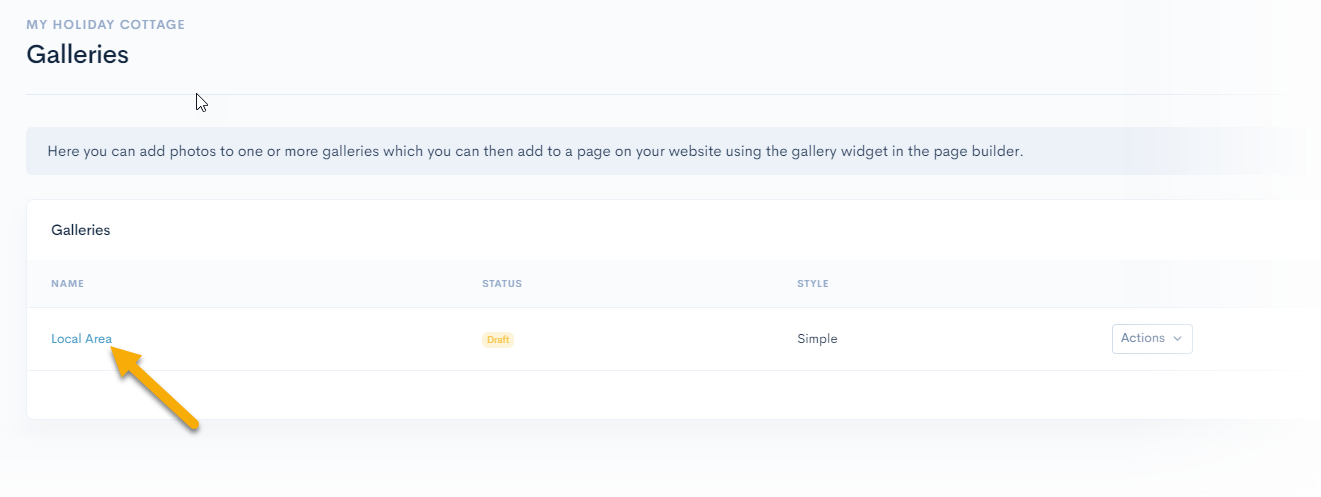1321x497 pixels.
Task: Click the chevron arrow inside the Actions button
Action: 1177,339
